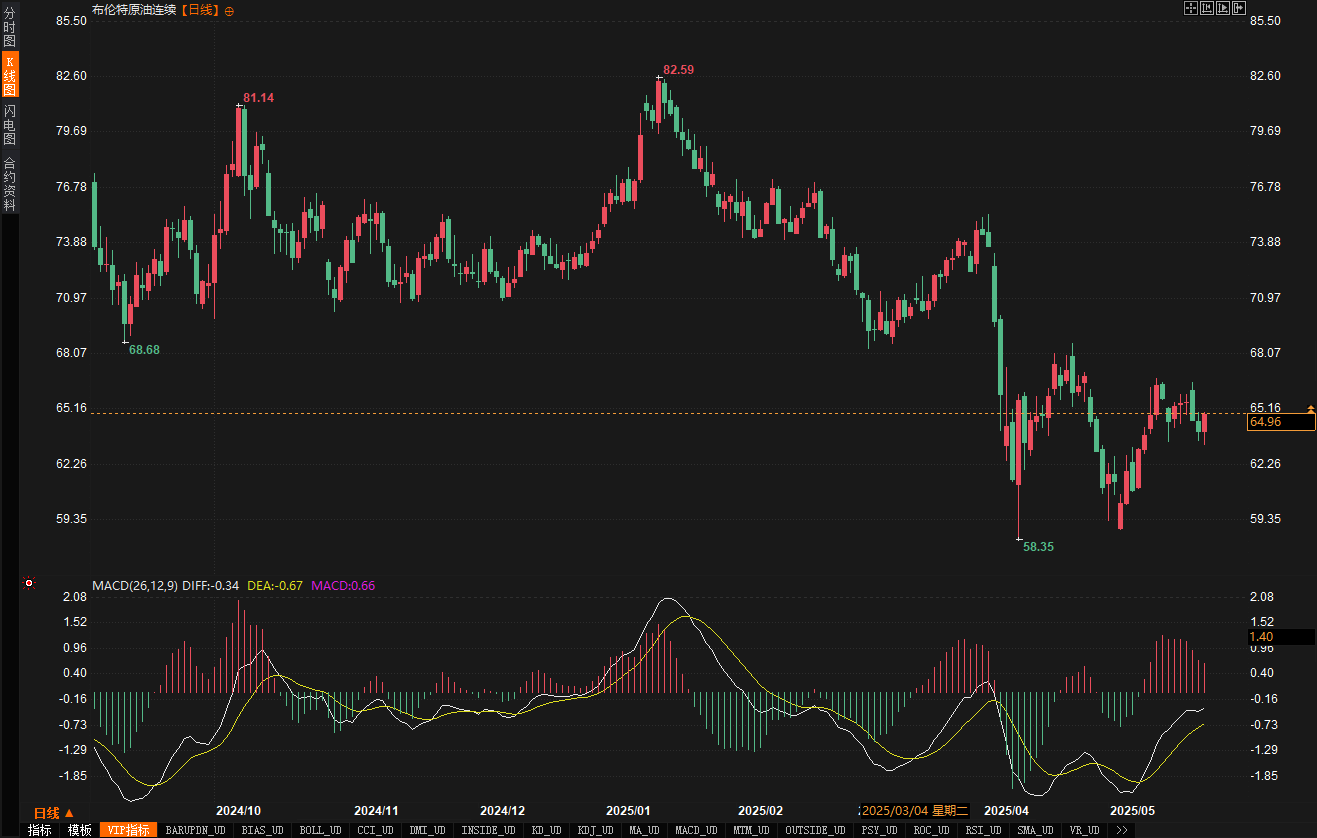Open the 闪电图 view

click(x=10, y=124)
